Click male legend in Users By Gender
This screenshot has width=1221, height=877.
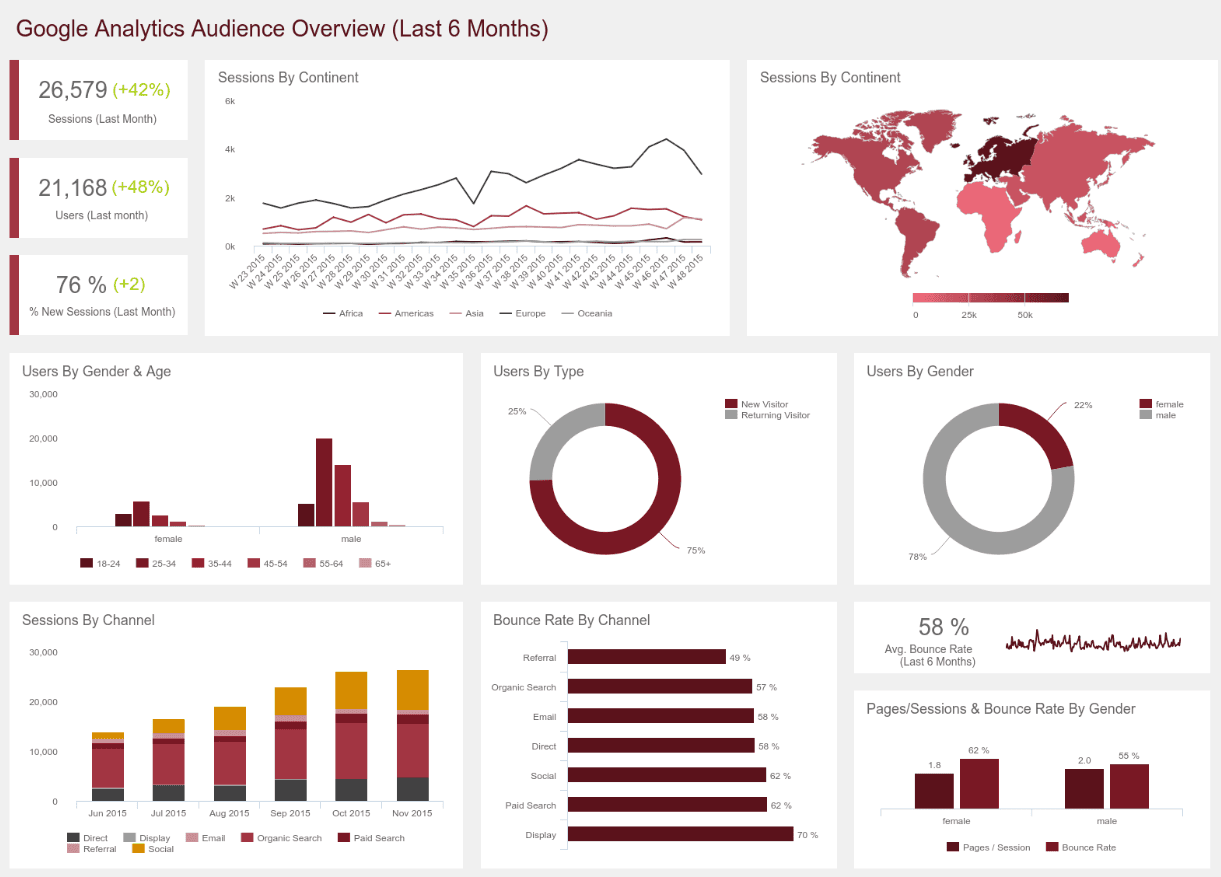point(1158,415)
